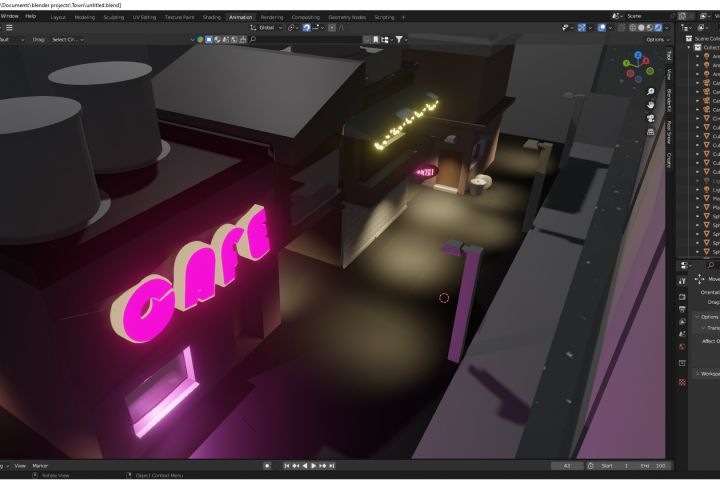Click the red X axis on navigation gizmo
The height and width of the screenshot is (480, 720).
click(x=646, y=60)
